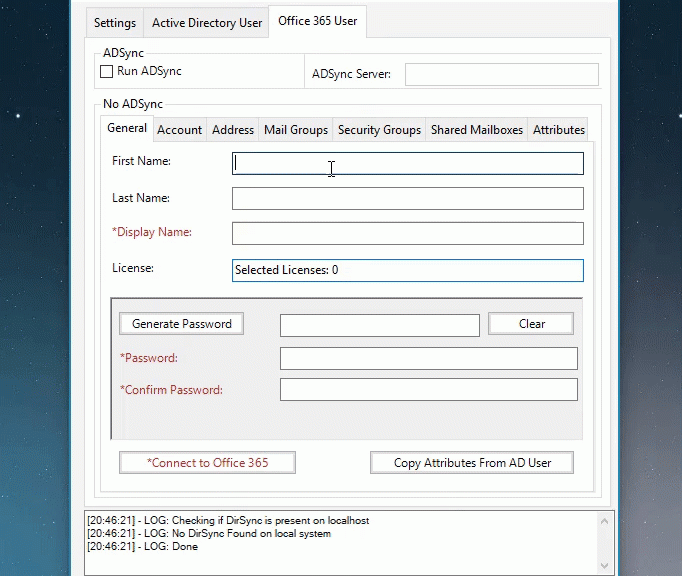The height and width of the screenshot is (576, 682).
Task: Click Connect to Office 365 button
Action: click(207, 462)
